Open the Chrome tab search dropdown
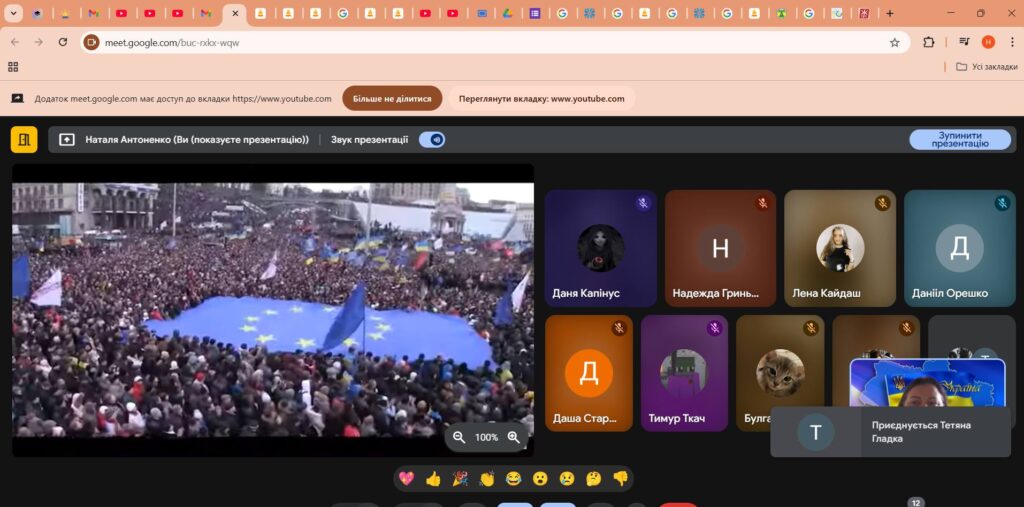Screen dimensions: 1024x507 [x=14, y=13]
